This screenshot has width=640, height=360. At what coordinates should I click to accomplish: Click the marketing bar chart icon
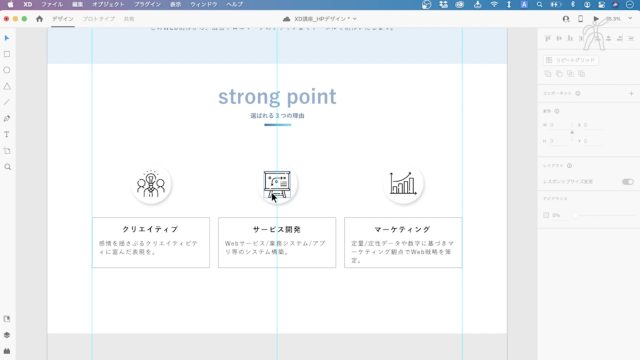(x=403, y=184)
